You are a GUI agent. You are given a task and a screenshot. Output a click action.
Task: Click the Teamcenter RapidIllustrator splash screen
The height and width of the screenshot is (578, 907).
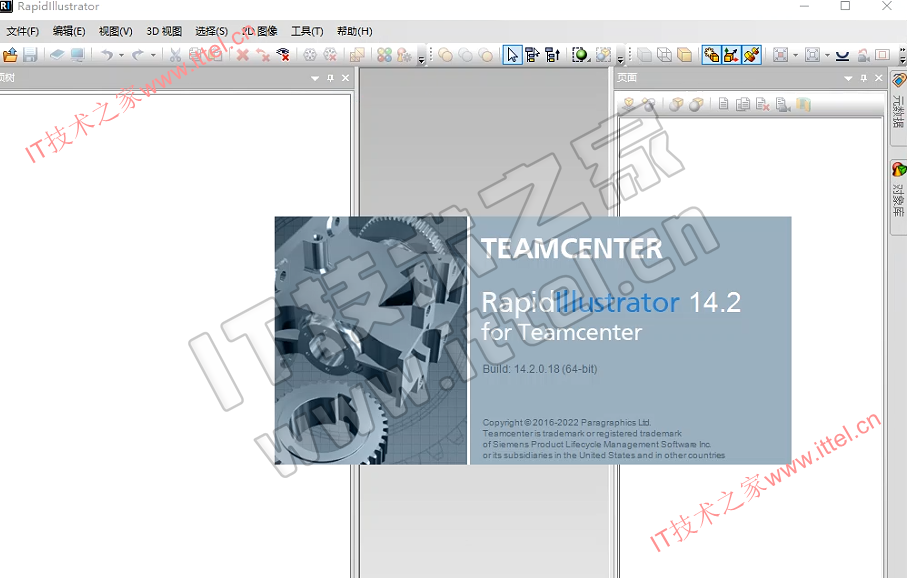pyautogui.click(x=533, y=340)
